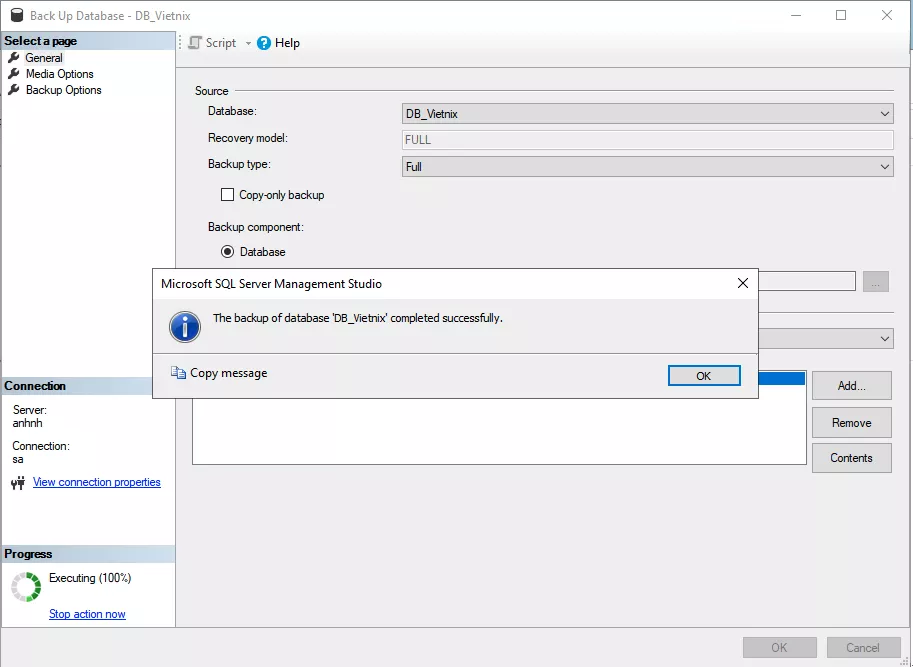913x667 pixels.
Task: Click the blue information icon in dialog
Action: pos(183,325)
